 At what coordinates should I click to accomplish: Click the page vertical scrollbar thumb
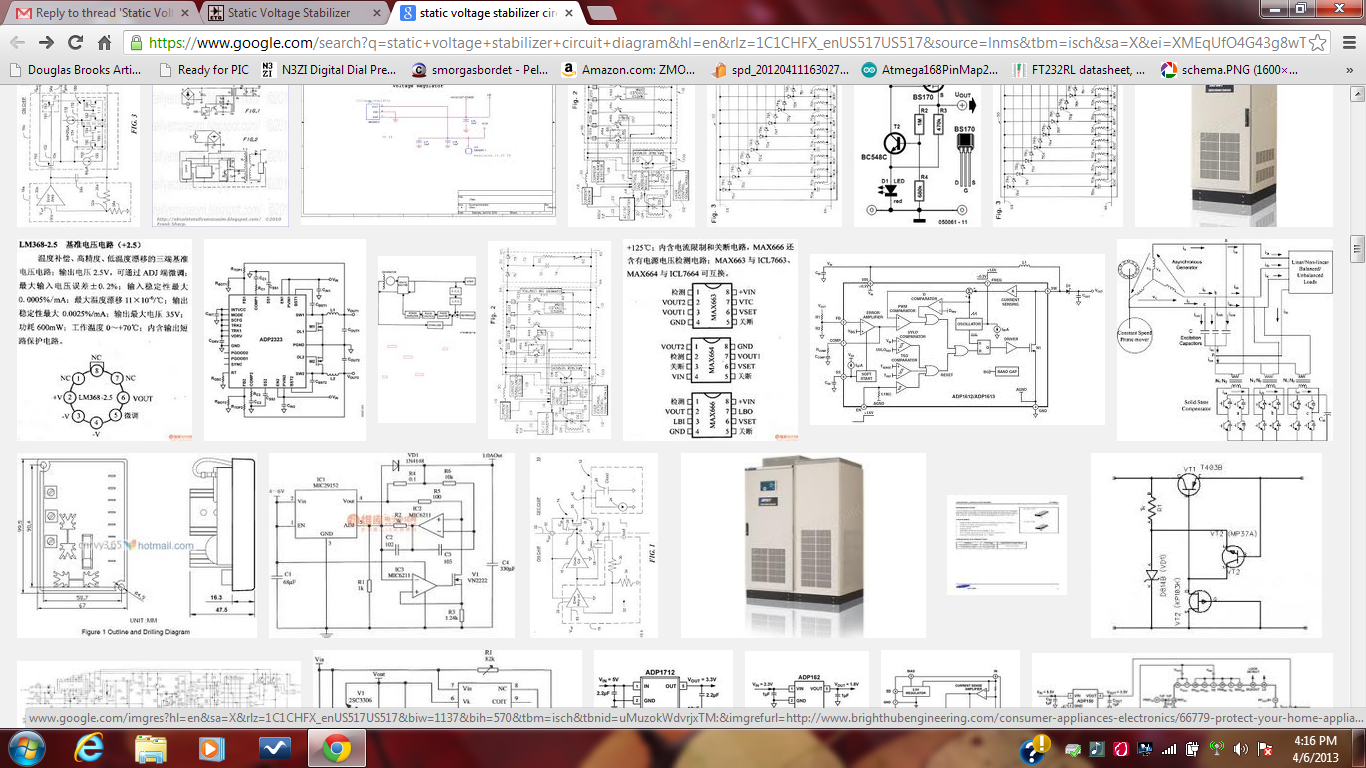pos(1357,248)
